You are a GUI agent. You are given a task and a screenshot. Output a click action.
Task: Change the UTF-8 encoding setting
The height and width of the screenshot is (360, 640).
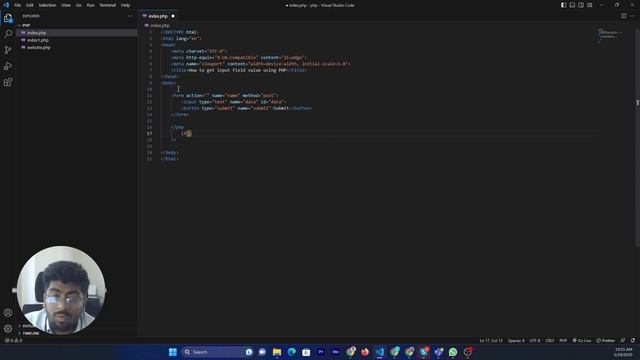pos(535,340)
